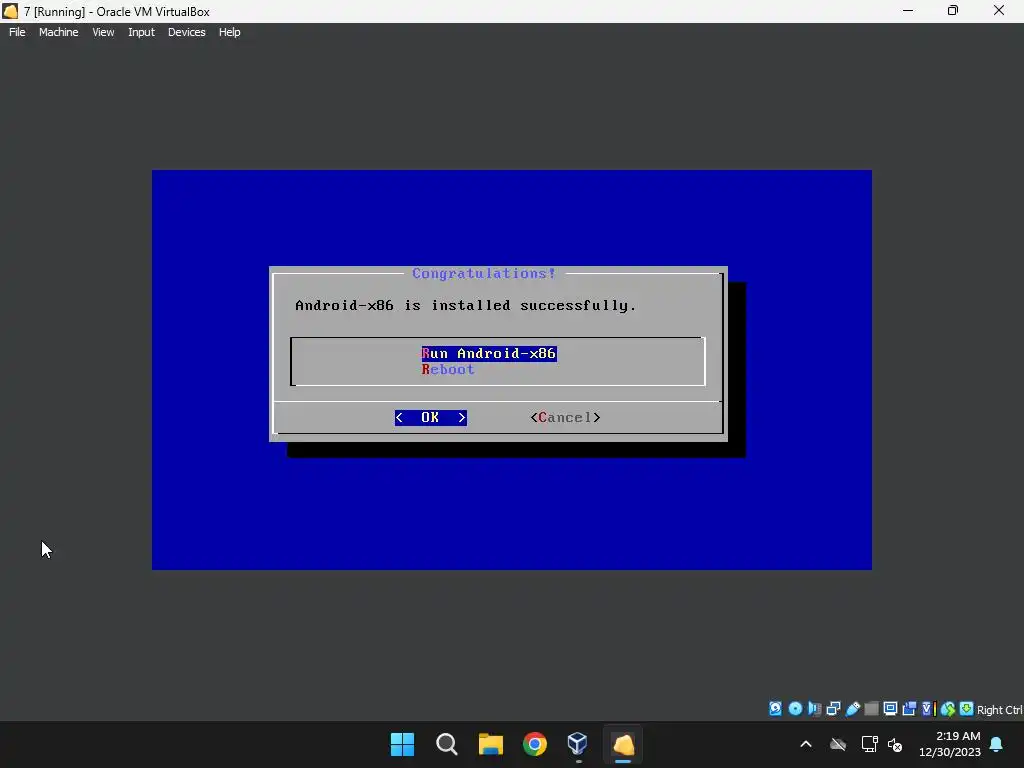Click the running VM taskbar icon
Viewport: 1024px width, 768px height.
(x=623, y=744)
